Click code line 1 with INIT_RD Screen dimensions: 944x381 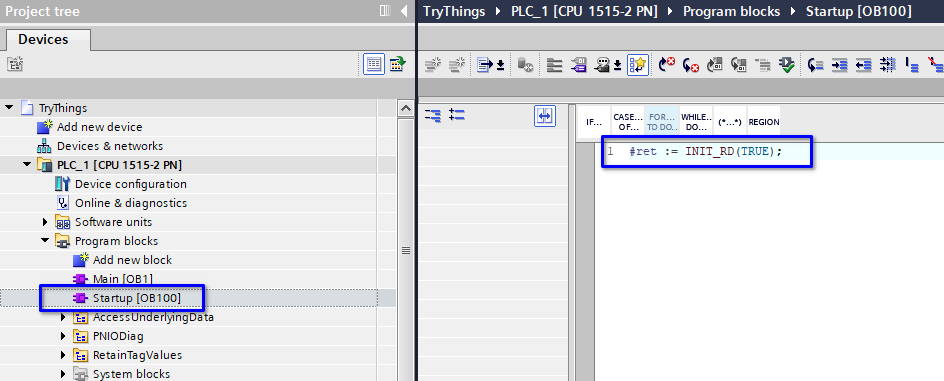[x=707, y=152]
